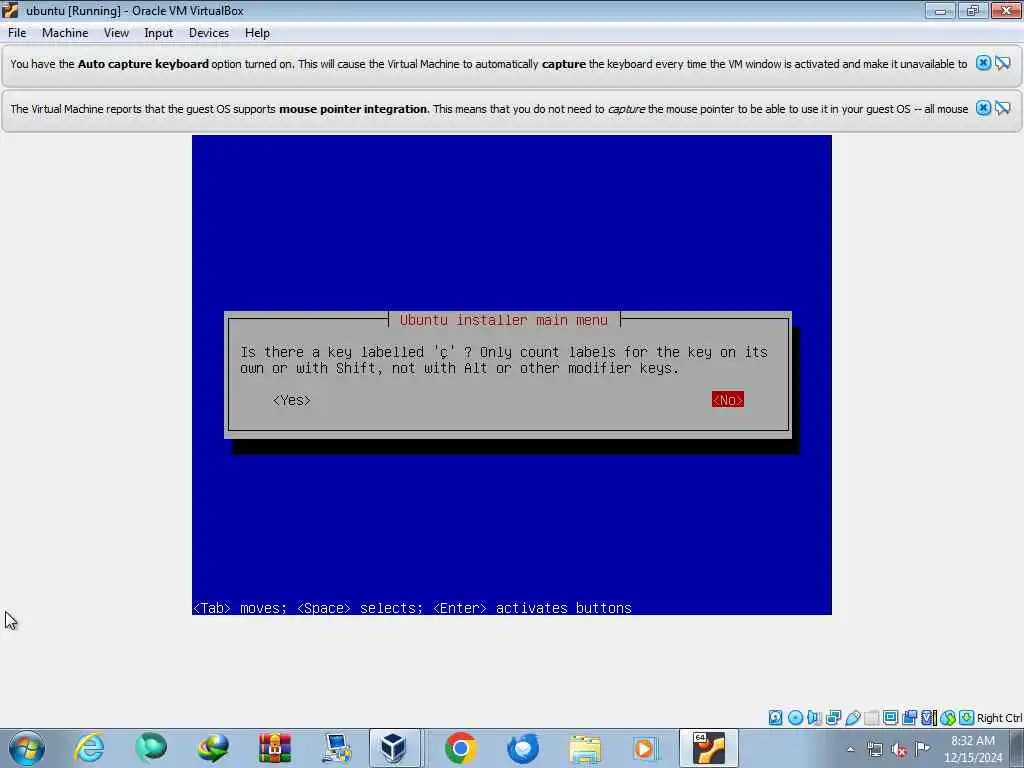This screenshot has height=768, width=1024.
Task: Click the VirtualBox title bar icon
Action: pos(10,10)
